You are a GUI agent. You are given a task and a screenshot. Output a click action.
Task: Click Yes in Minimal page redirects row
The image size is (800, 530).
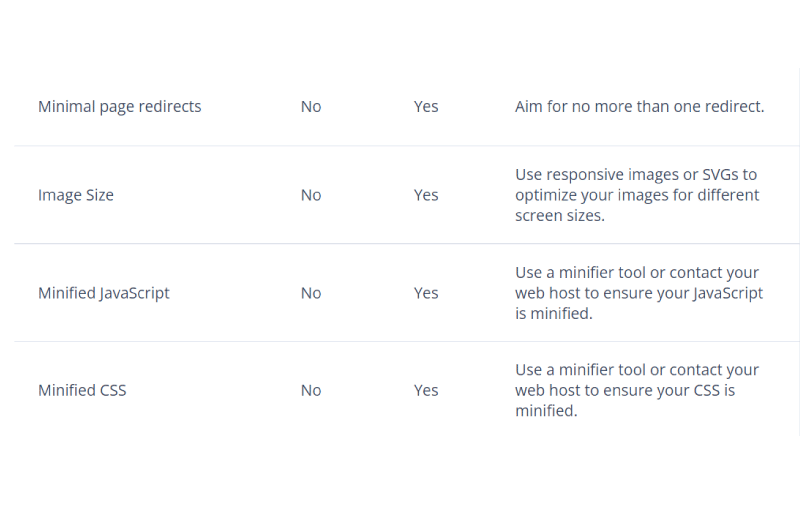coord(426,107)
